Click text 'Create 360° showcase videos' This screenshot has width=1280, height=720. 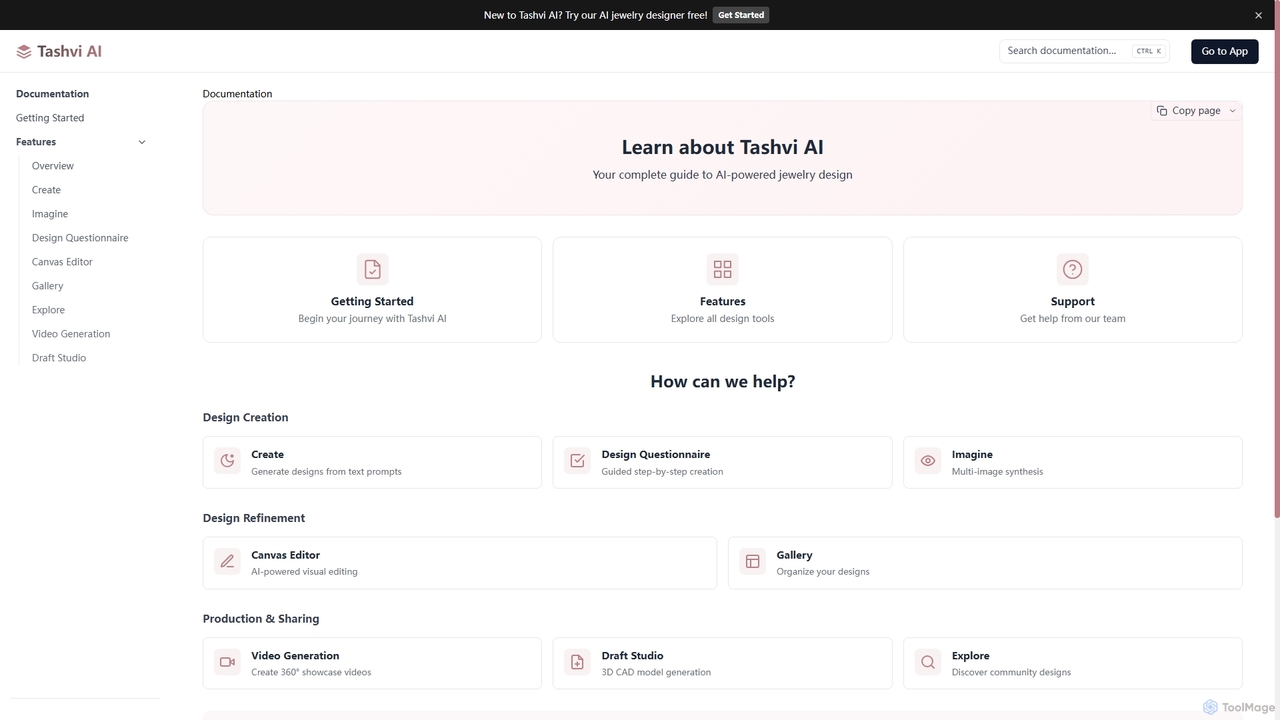coord(311,672)
